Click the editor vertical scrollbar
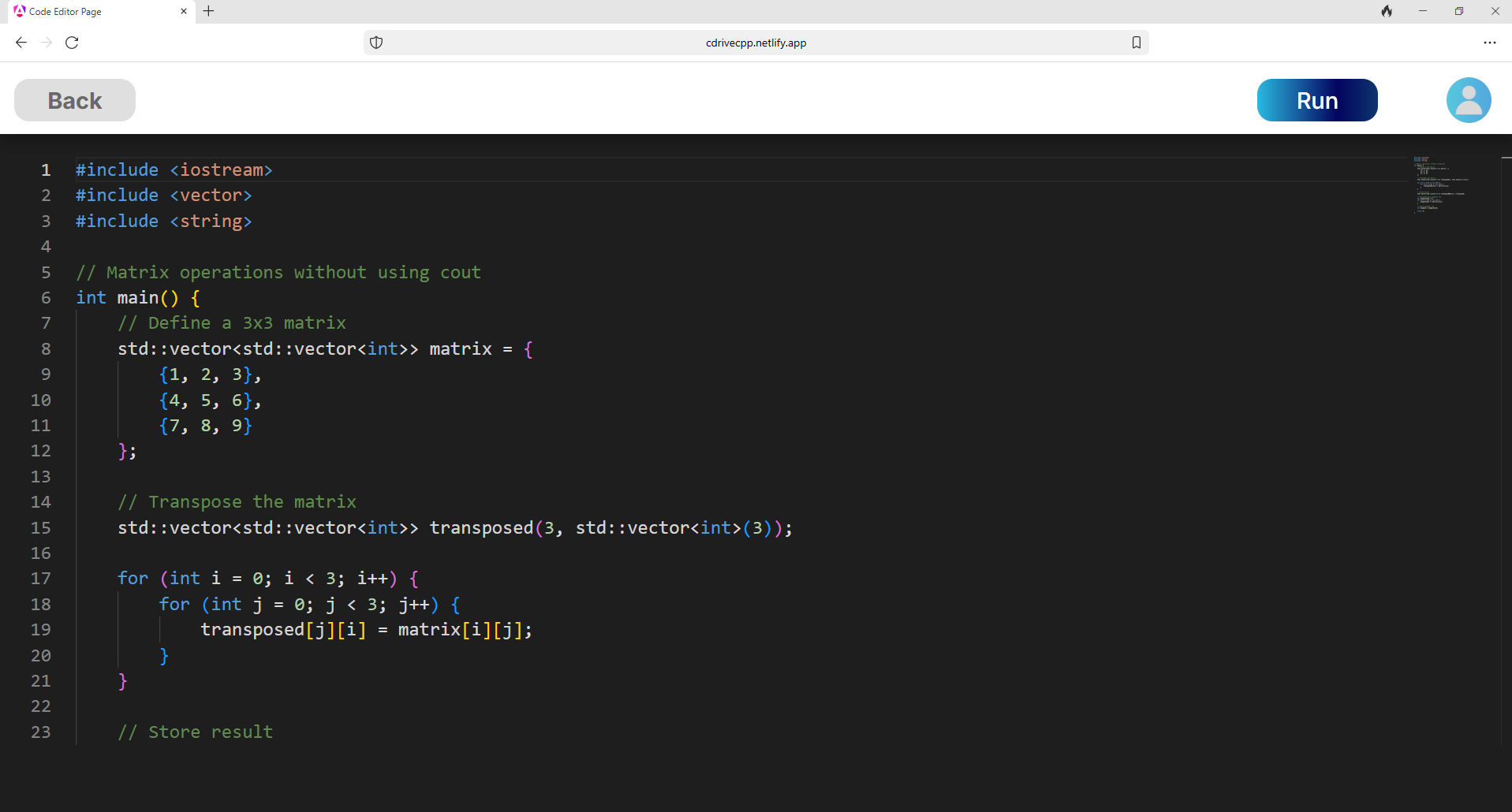1512x812 pixels. click(x=1506, y=449)
